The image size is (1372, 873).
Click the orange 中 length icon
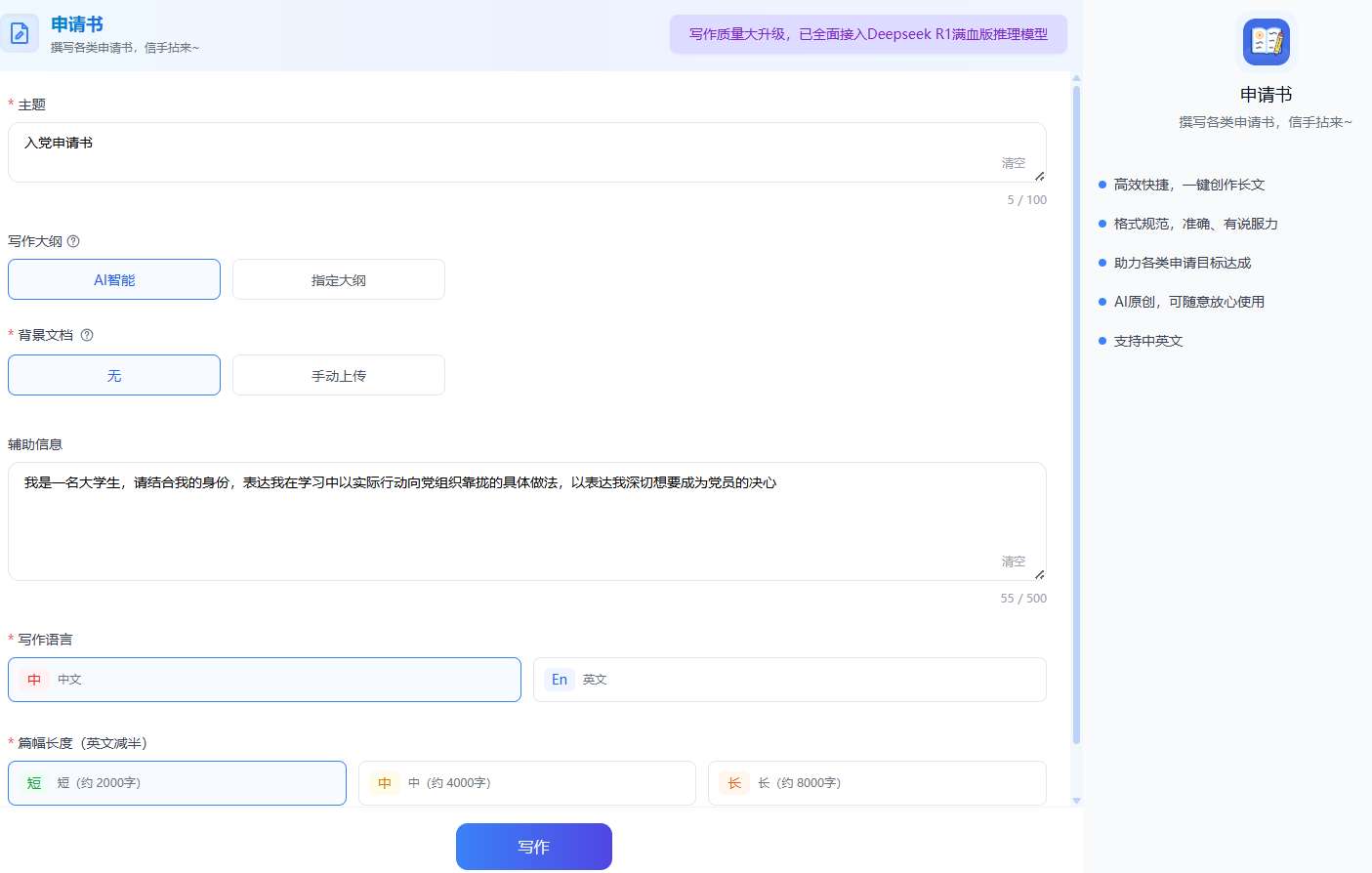pos(385,783)
